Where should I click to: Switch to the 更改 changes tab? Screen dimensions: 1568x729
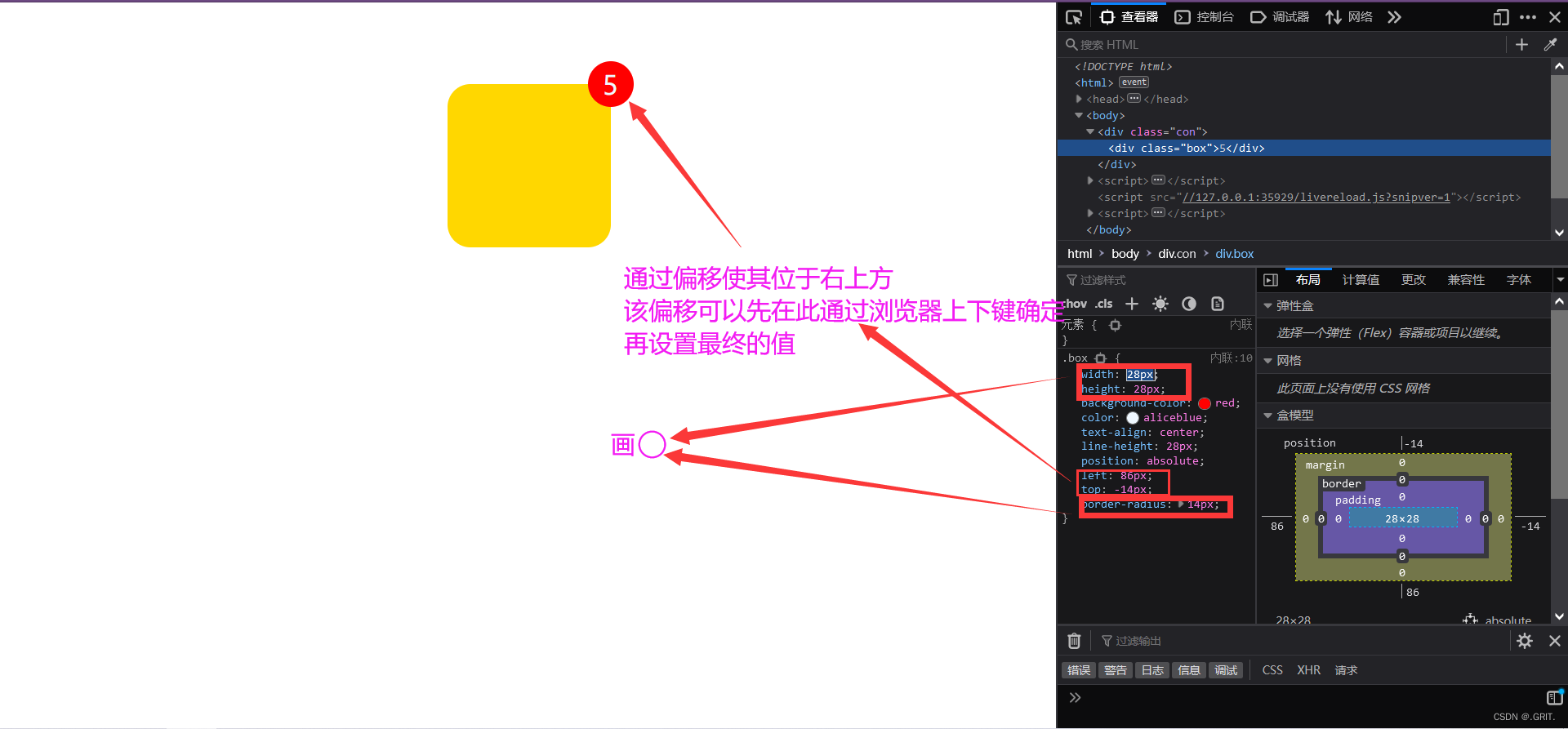[x=1414, y=280]
